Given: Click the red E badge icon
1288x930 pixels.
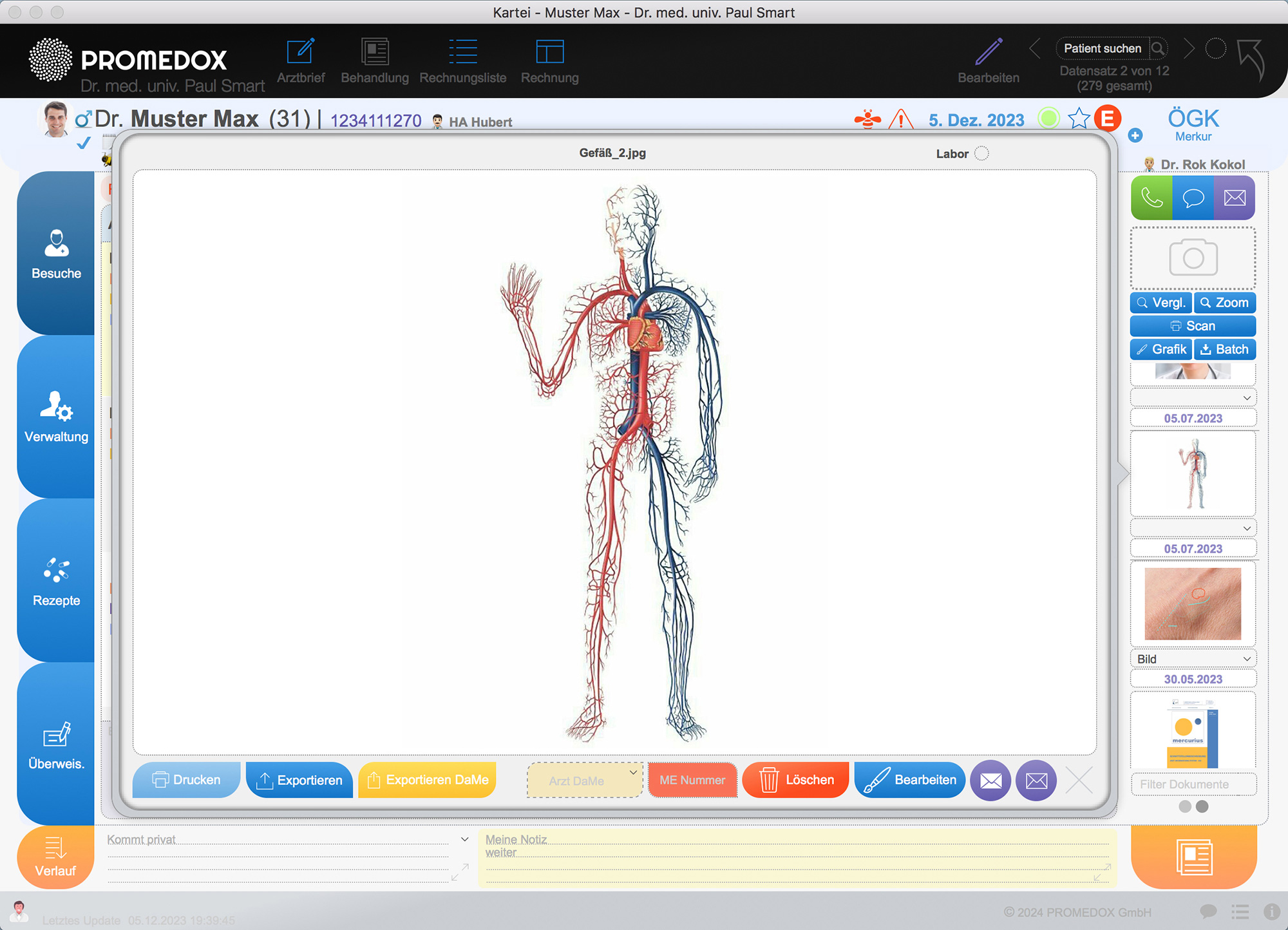Looking at the screenshot, I should click(x=1107, y=119).
